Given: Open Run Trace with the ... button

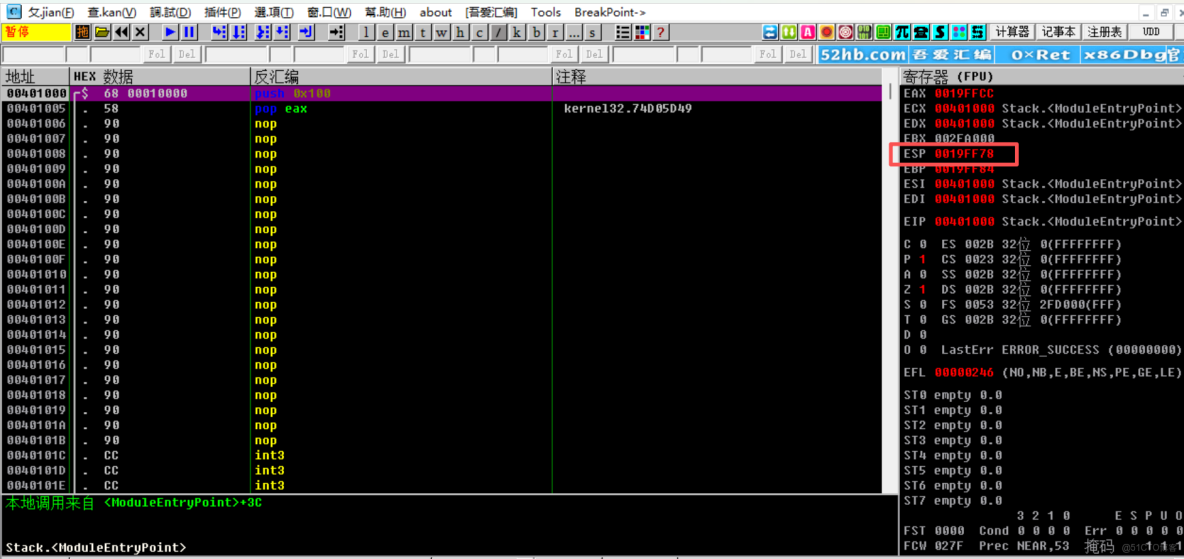Looking at the screenshot, I should click(574, 32).
